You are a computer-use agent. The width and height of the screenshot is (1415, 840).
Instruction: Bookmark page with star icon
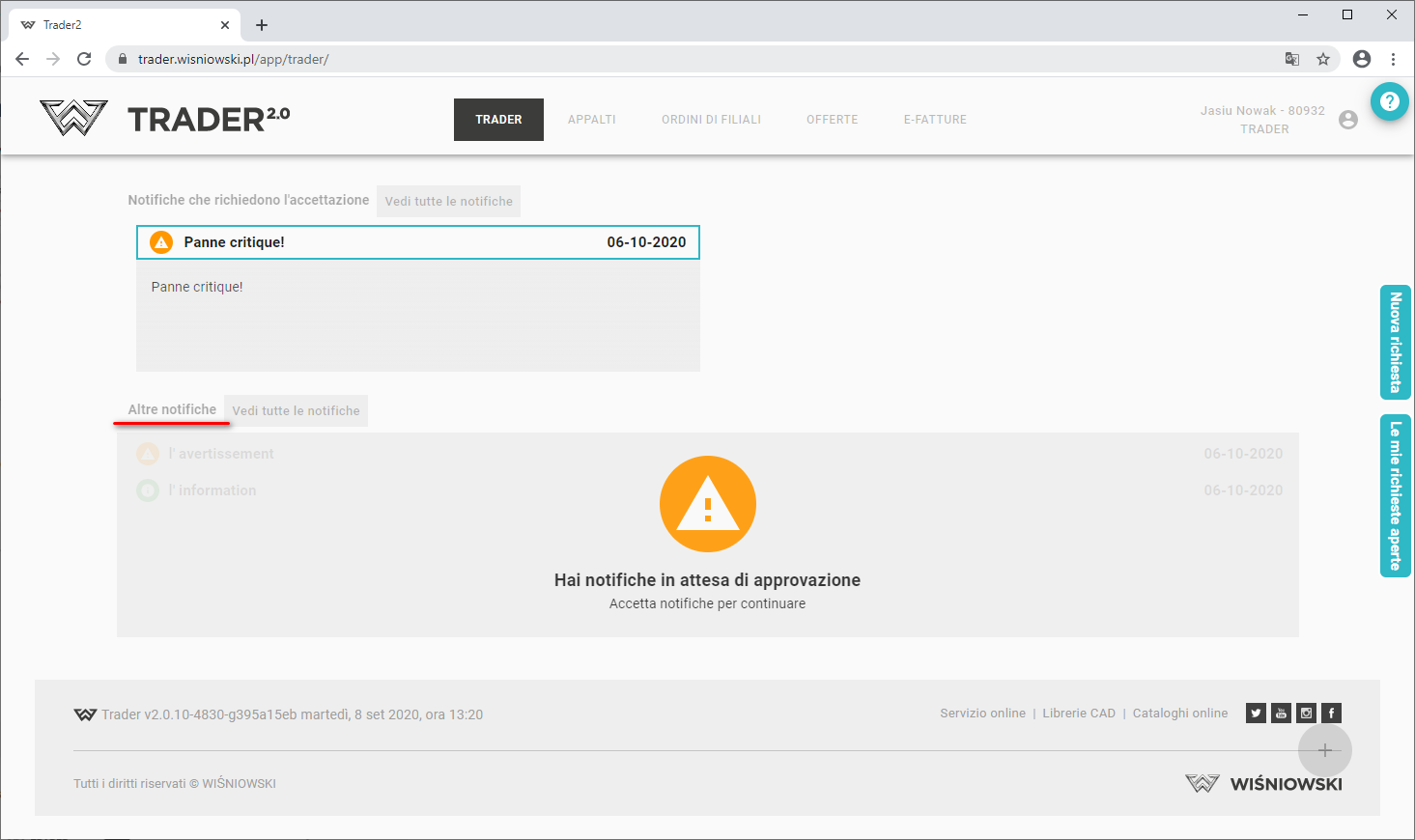[x=1323, y=59]
